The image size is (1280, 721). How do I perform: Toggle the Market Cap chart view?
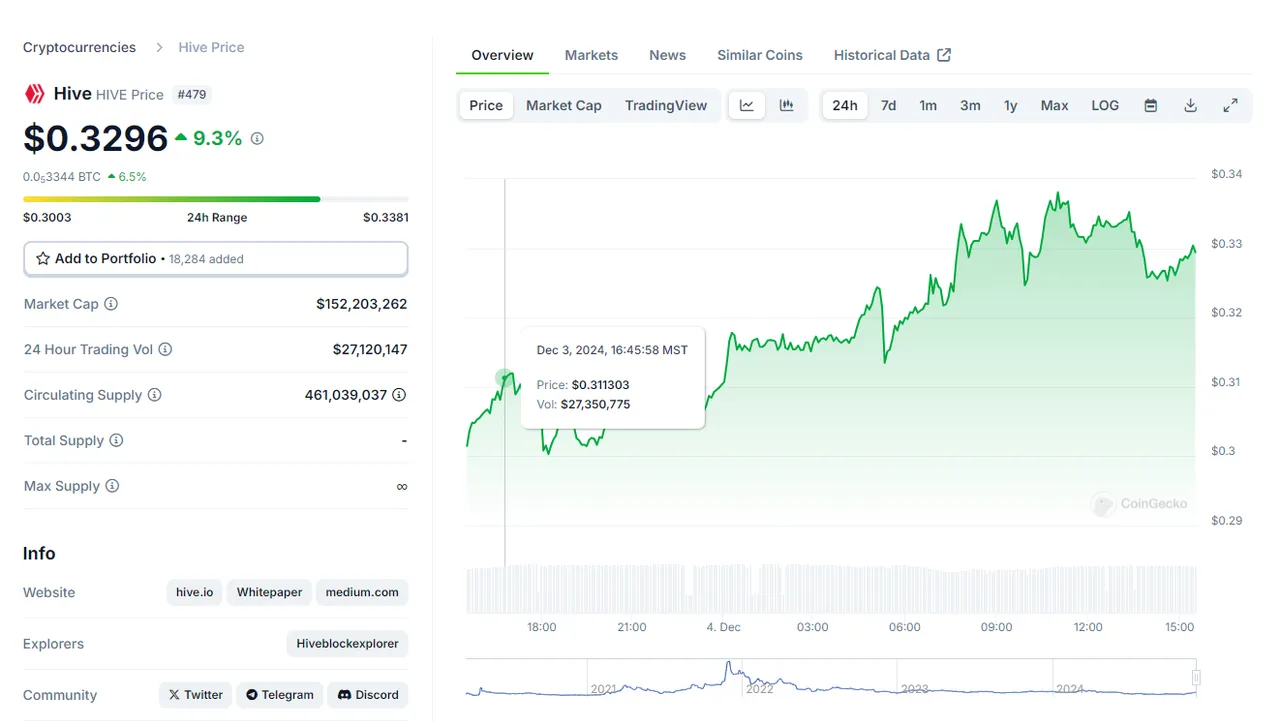pyautogui.click(x=564, y=105)
